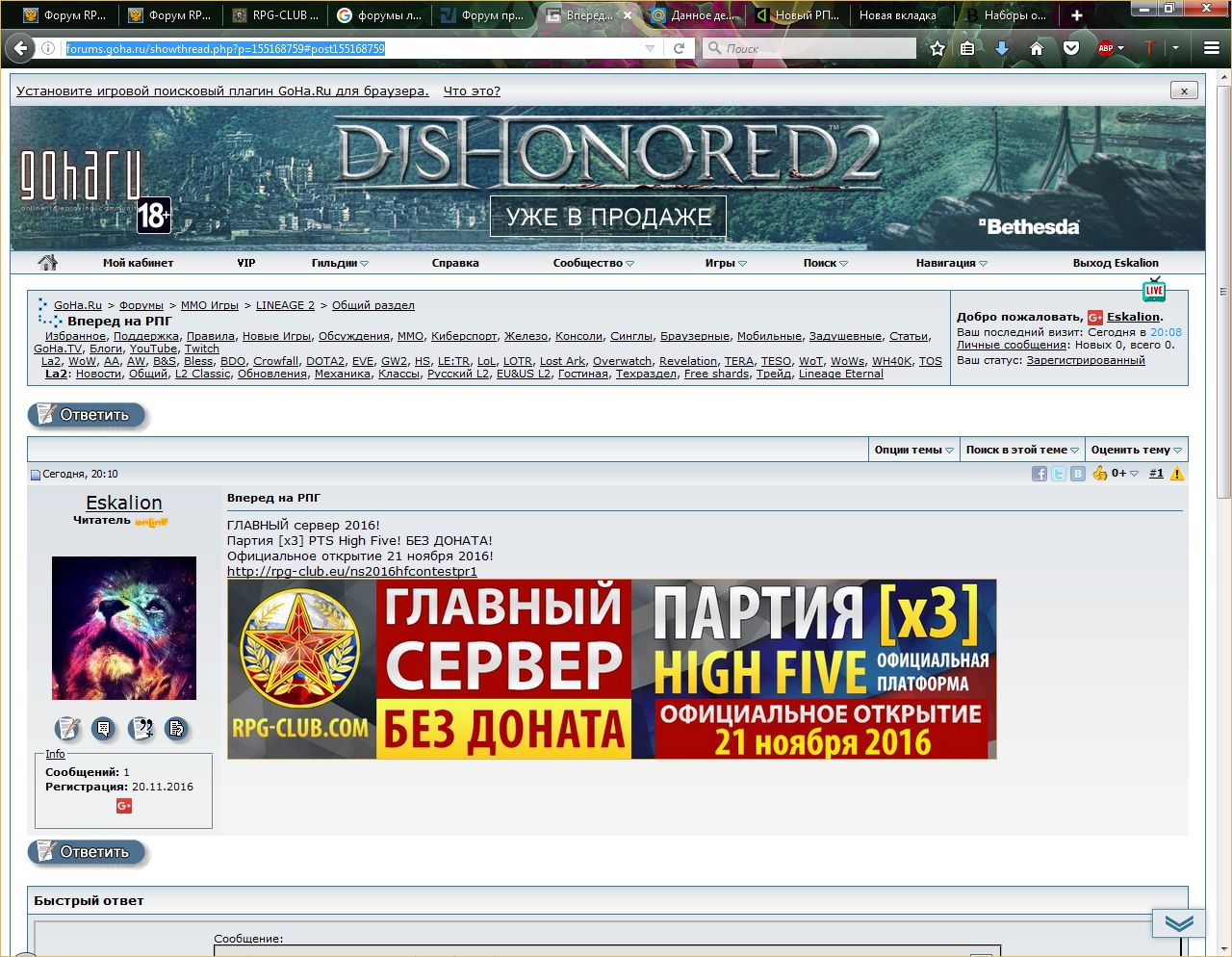The height and width of the screenshot is (957, 1232).
Task: Go to browser home page icon
Action: click(1037, 48)
